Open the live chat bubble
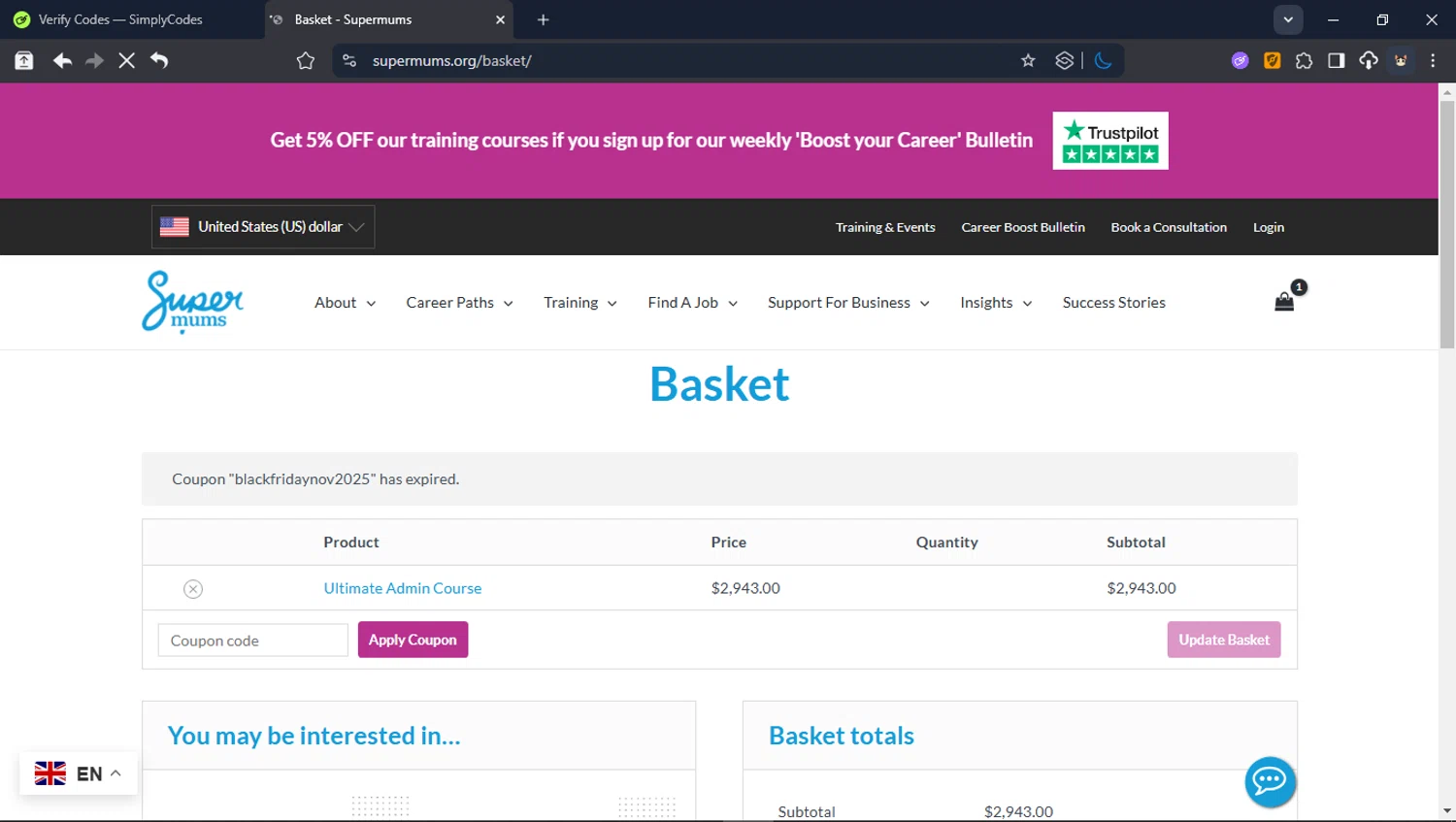This screenshot has width=1456, height=822. pyautogui.click(x=1270, y=781)
